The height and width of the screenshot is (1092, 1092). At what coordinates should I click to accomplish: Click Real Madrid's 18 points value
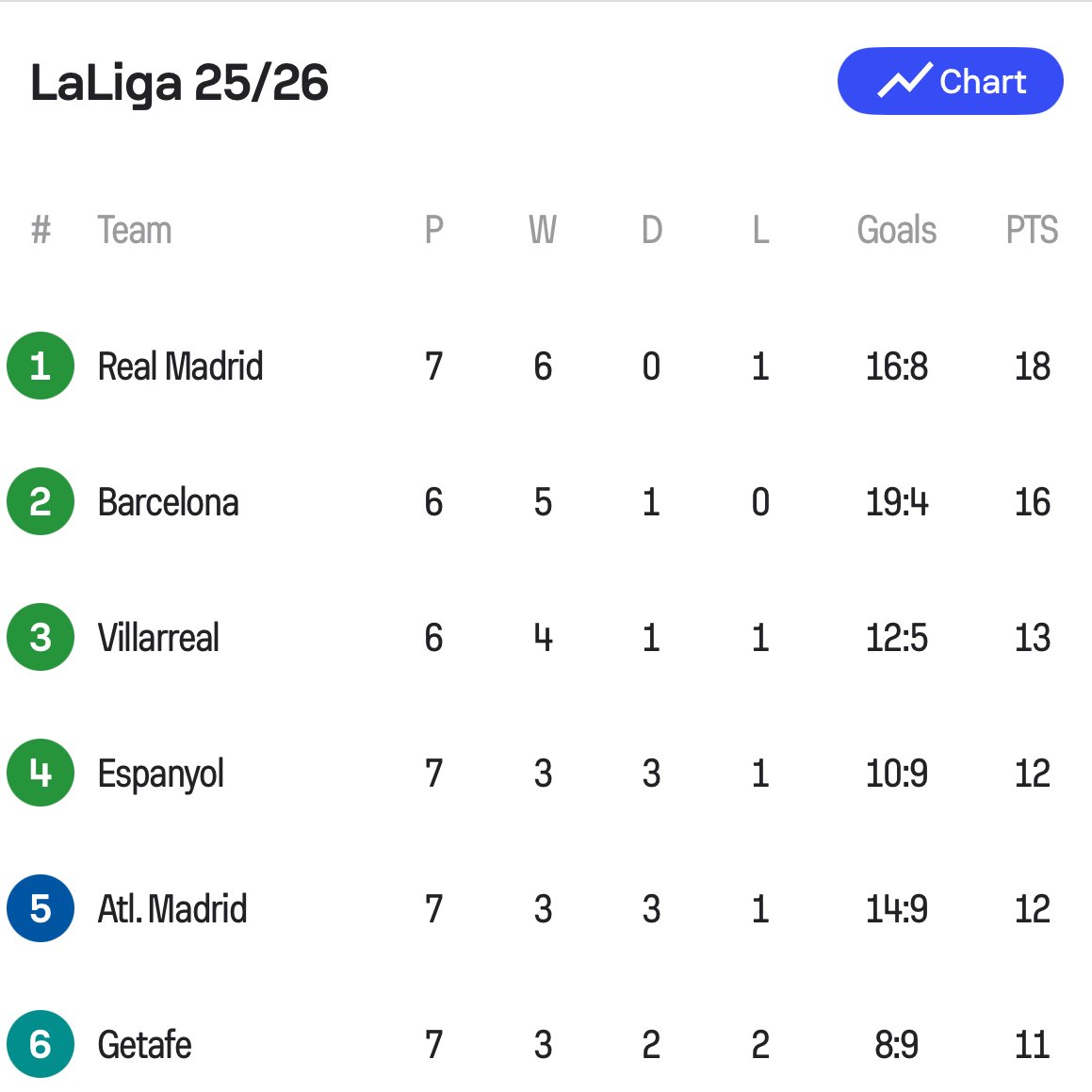[1032, 367]
